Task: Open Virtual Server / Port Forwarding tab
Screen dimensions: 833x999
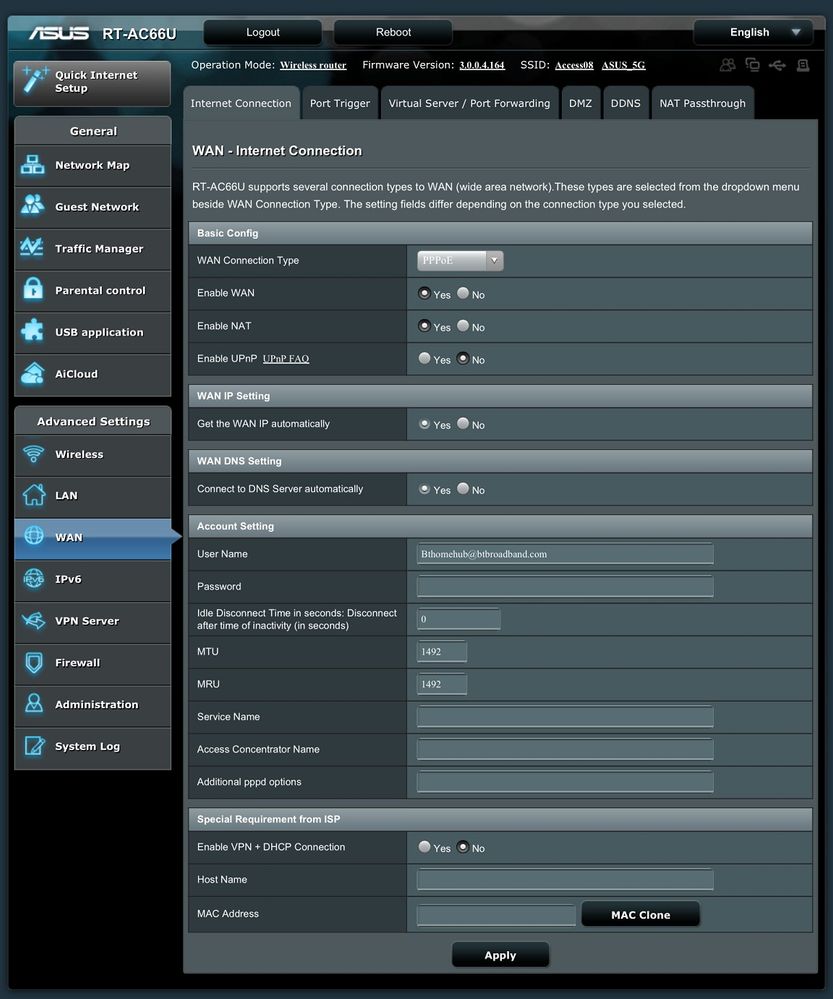Action: click(469, 103)
